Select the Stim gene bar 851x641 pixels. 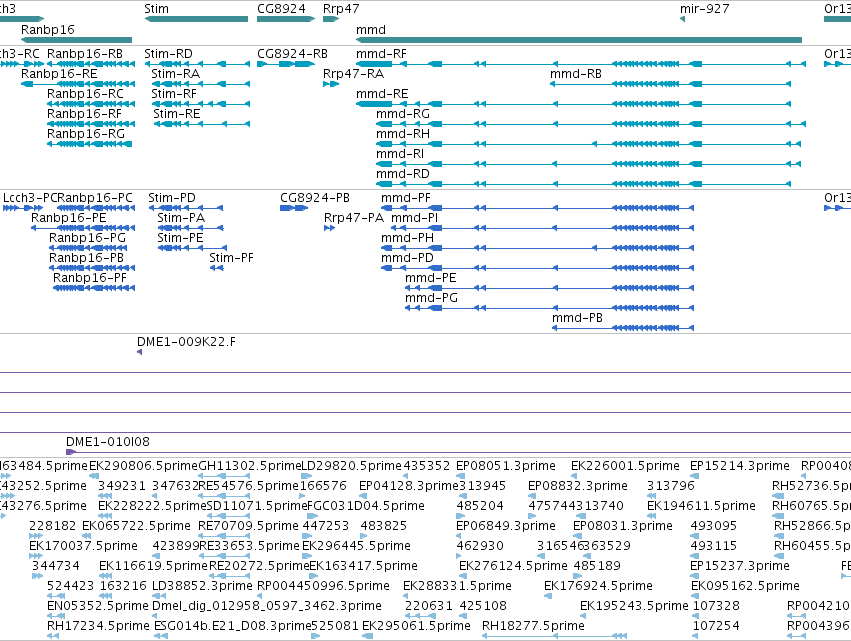click(196, 20)
